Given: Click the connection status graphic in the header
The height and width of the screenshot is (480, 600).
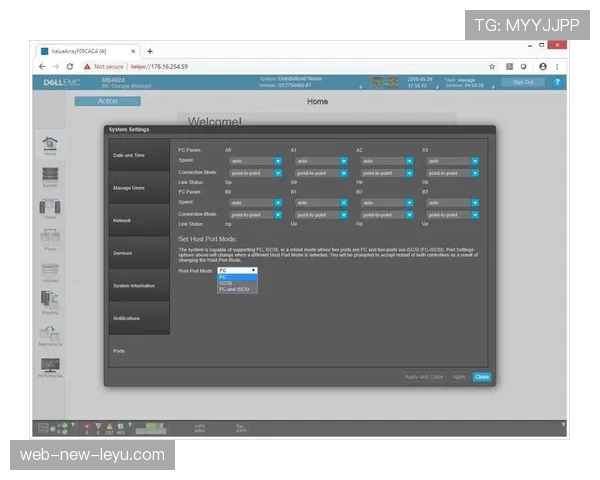Looking at the screenshot, I should point(385,82).
